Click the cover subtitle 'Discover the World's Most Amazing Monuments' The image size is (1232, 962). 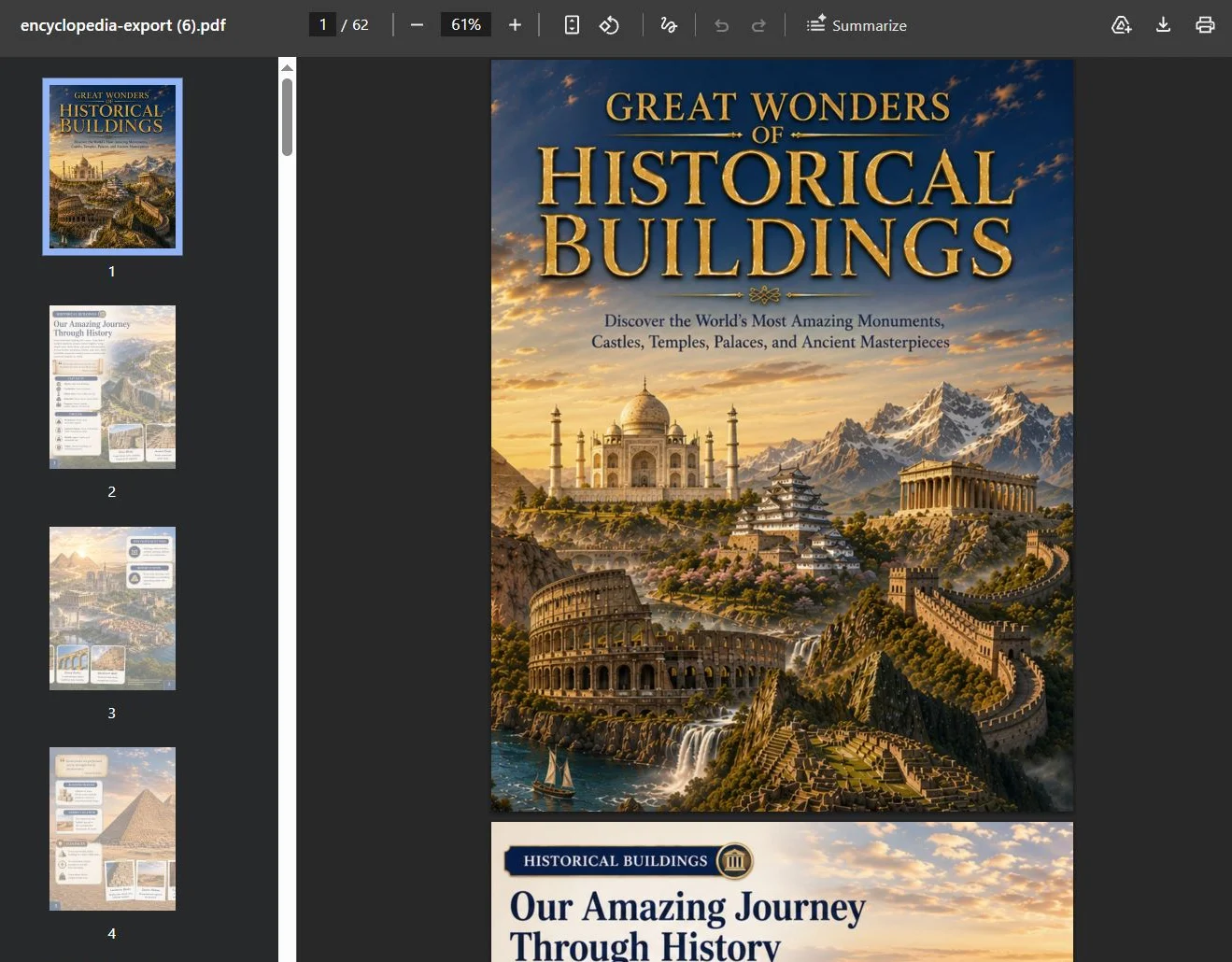pos(774,320)
